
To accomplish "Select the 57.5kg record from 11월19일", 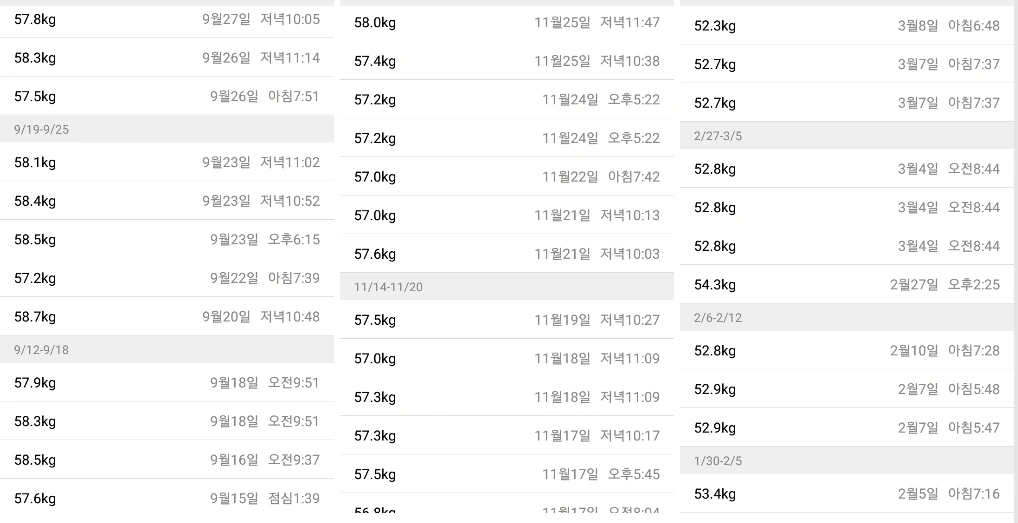I will coord(507,320).
